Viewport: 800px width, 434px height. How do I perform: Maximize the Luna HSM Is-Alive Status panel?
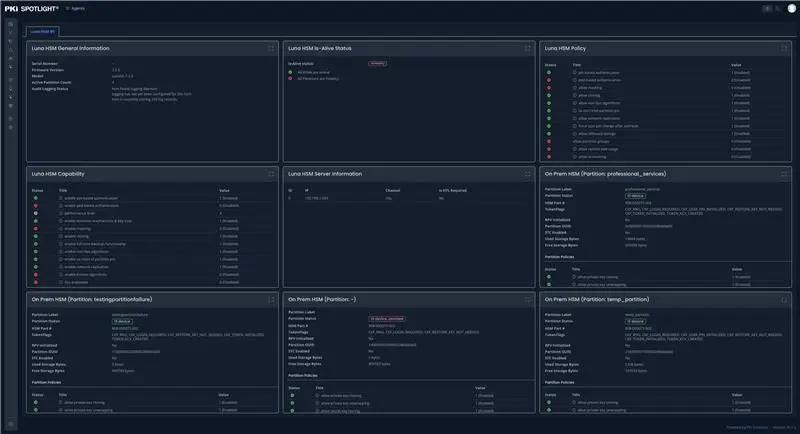(528, 48)
